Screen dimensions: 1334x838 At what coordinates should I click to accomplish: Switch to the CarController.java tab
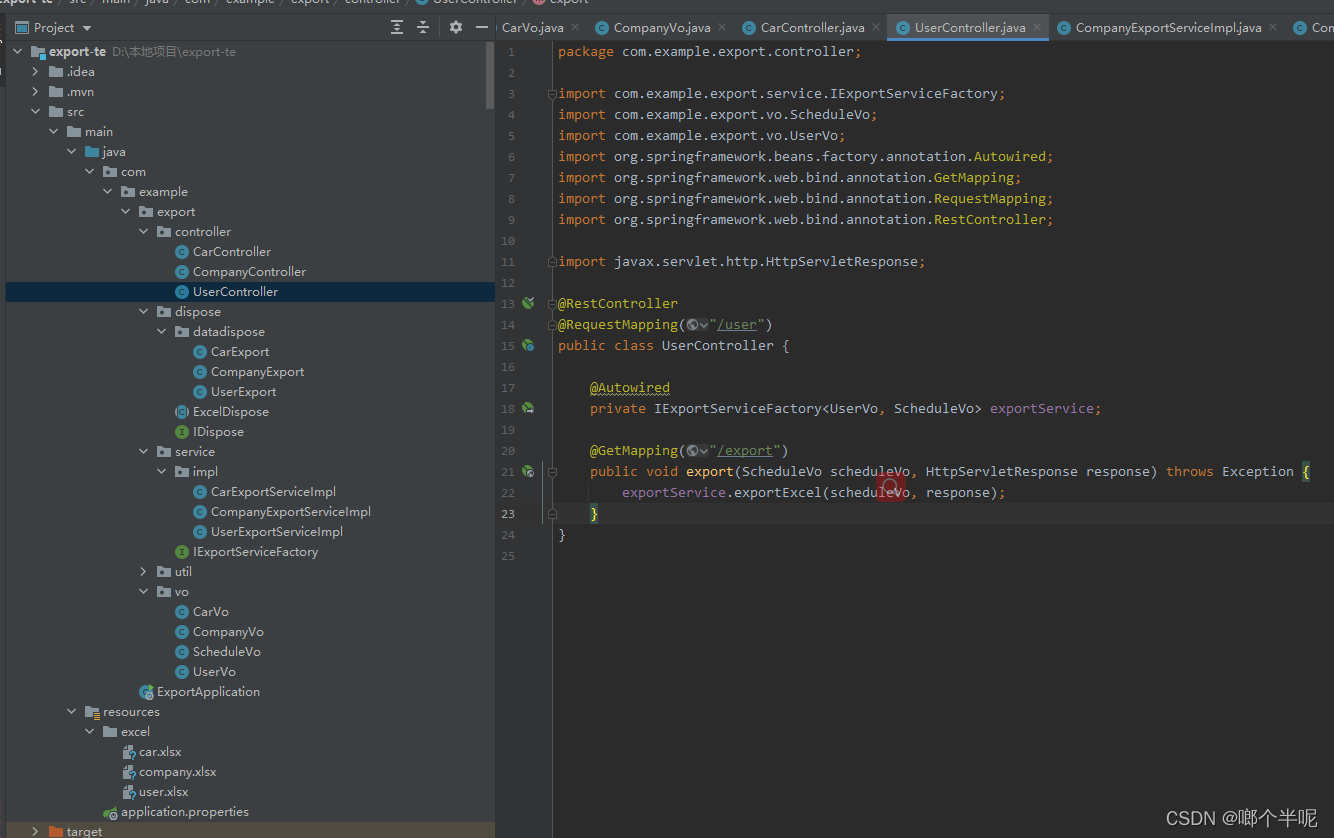812,28
